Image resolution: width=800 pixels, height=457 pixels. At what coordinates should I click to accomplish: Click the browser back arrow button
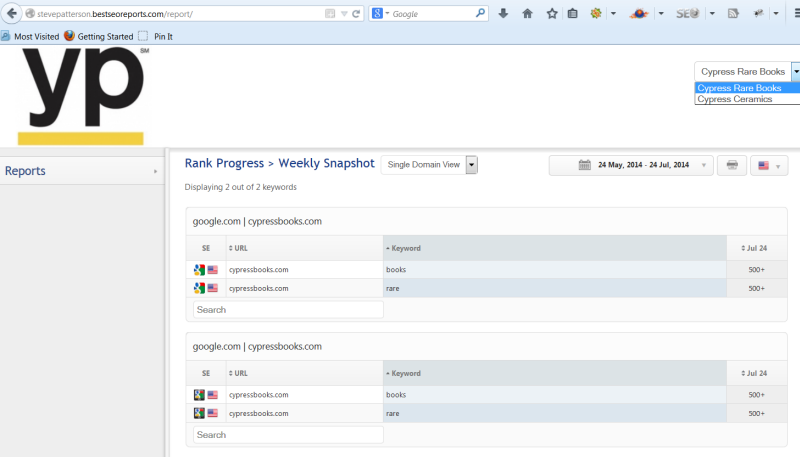(11, 14)
